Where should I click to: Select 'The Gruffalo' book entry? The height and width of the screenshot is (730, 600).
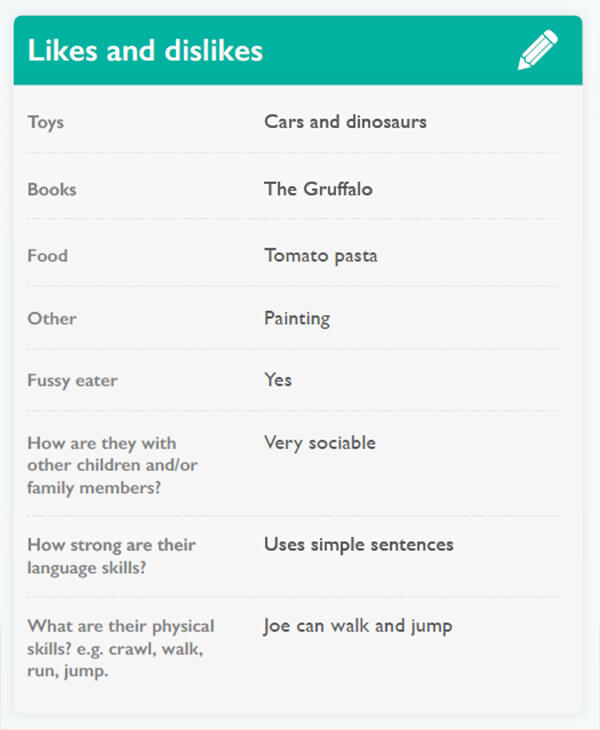coord(318,189)
